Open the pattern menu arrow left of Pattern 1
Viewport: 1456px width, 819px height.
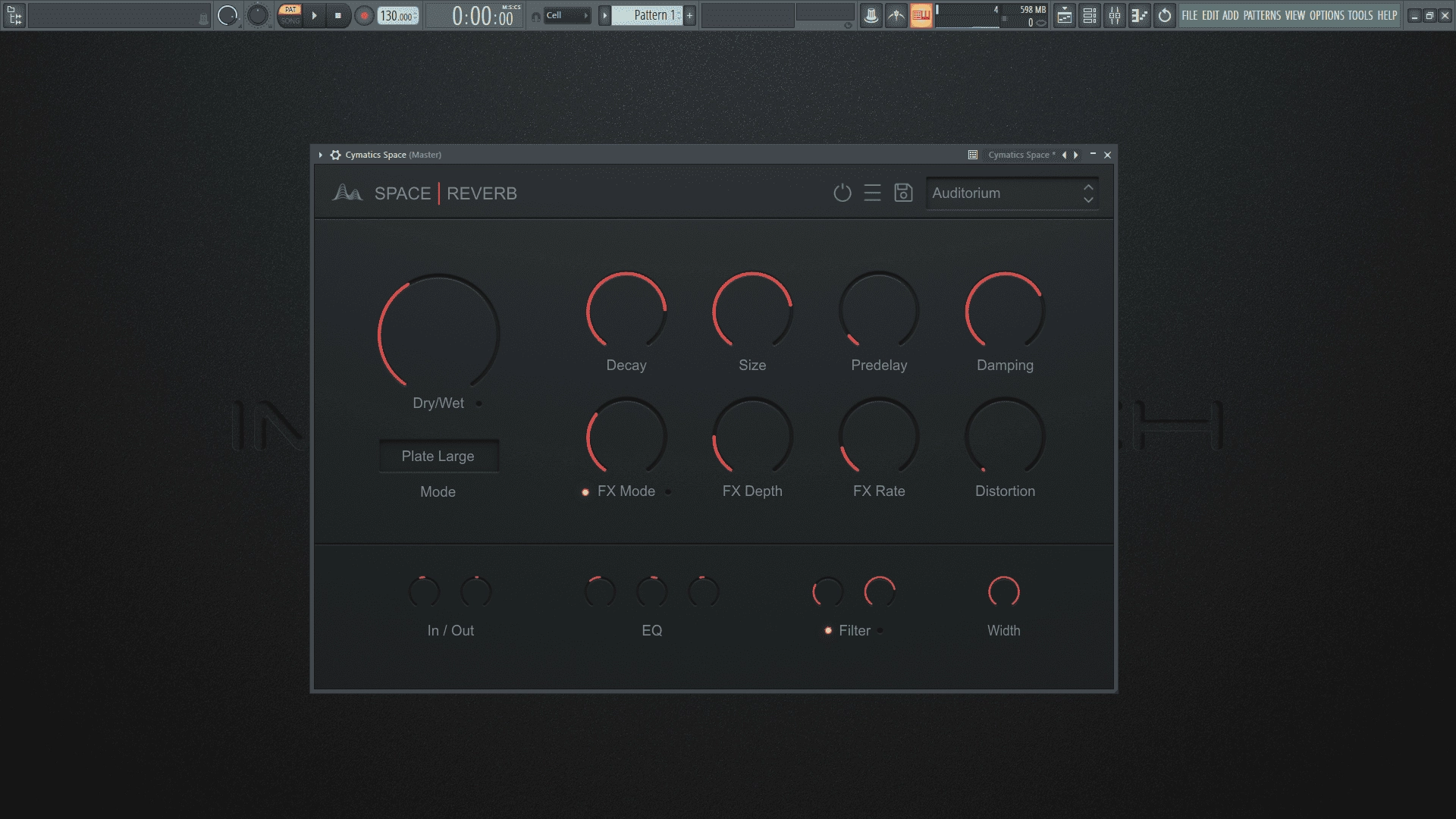604,15
